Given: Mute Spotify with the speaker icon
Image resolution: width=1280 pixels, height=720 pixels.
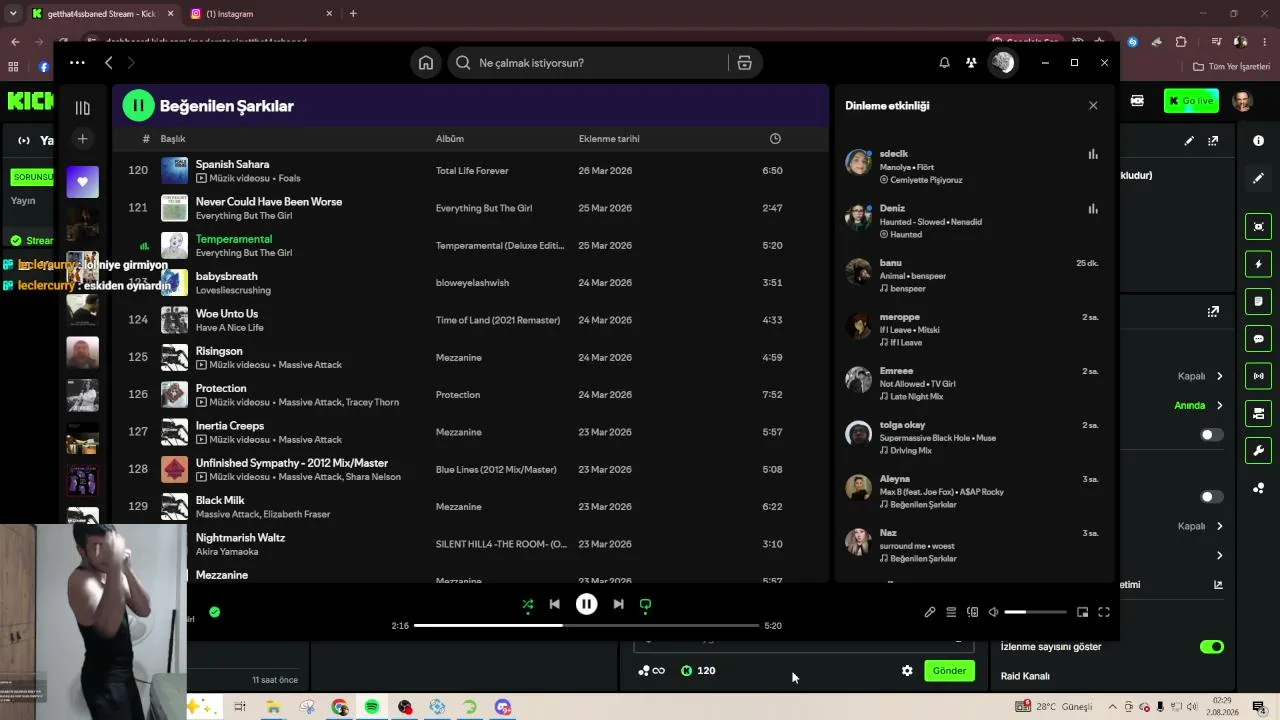Looking at the screenshot, I should point(993,612).
